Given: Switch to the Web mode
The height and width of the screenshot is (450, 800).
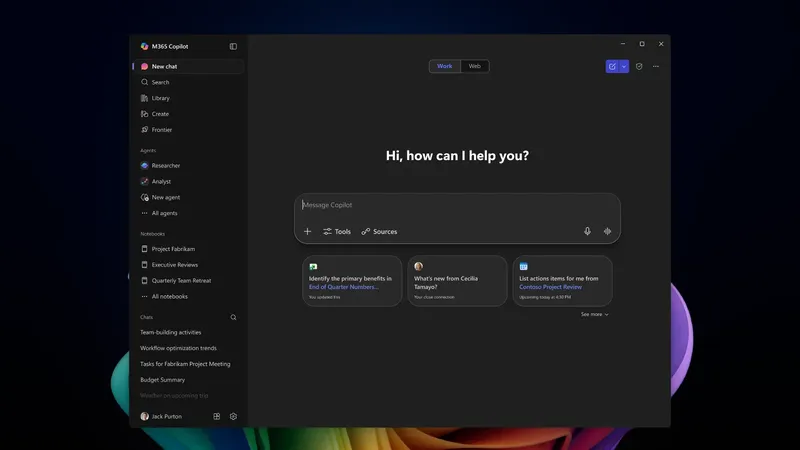Looking at the screenshot, I should coord(474,66).
